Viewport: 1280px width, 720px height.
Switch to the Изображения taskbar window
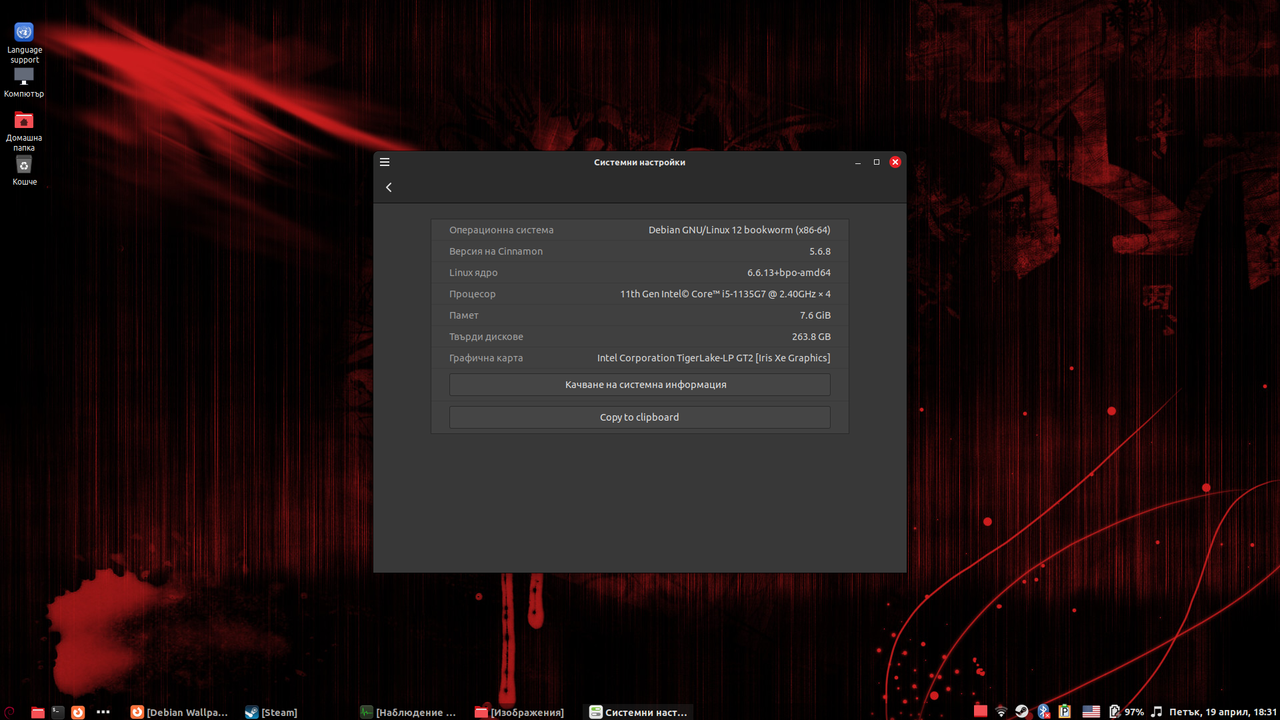tap(520, 712)
